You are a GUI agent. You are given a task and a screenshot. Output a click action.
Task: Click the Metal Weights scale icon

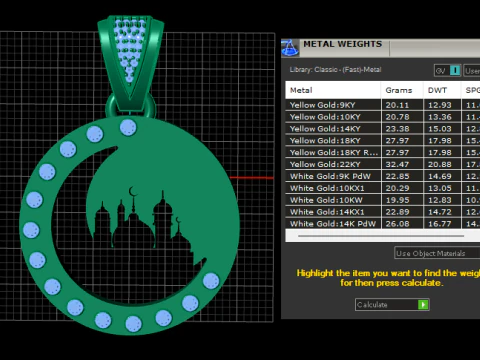point(290,48)
